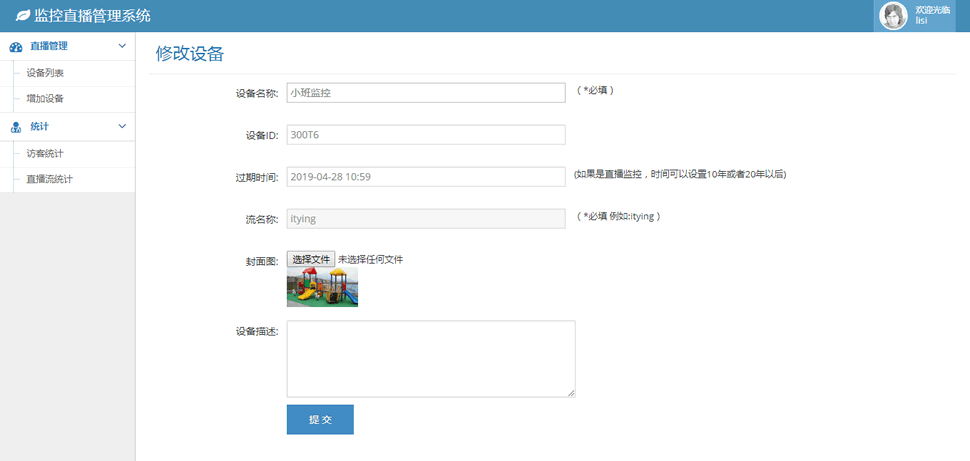Click the 未选择任何文件 text
Viewport: 970px width, 461px height.
371,260
